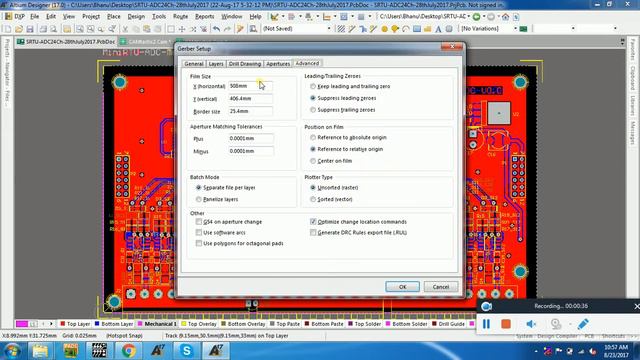640x360 pixels.
Task: Switch to Drill Drawing tab
Action: pyautogui.click(x=244, y=64)
